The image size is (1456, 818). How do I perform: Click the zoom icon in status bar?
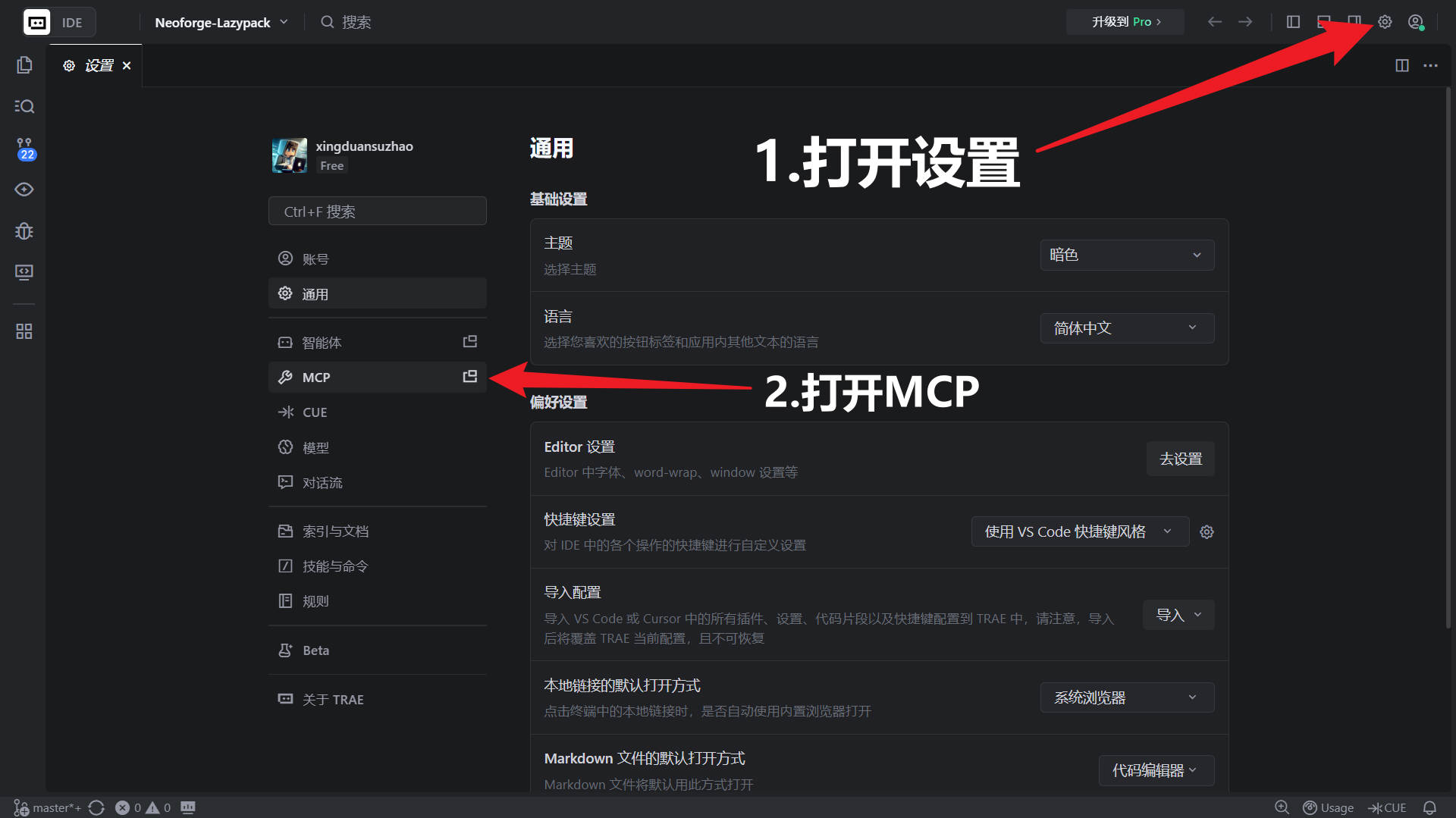1282,807
